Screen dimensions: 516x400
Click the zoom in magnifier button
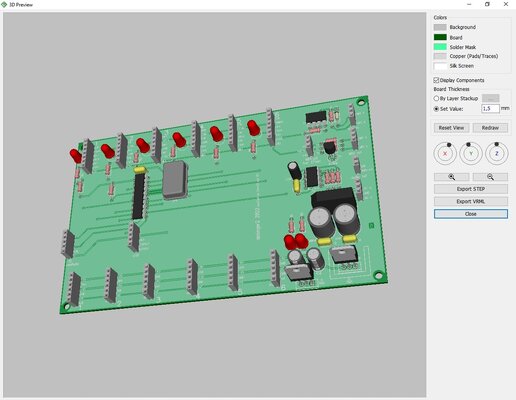pos(451,177)
